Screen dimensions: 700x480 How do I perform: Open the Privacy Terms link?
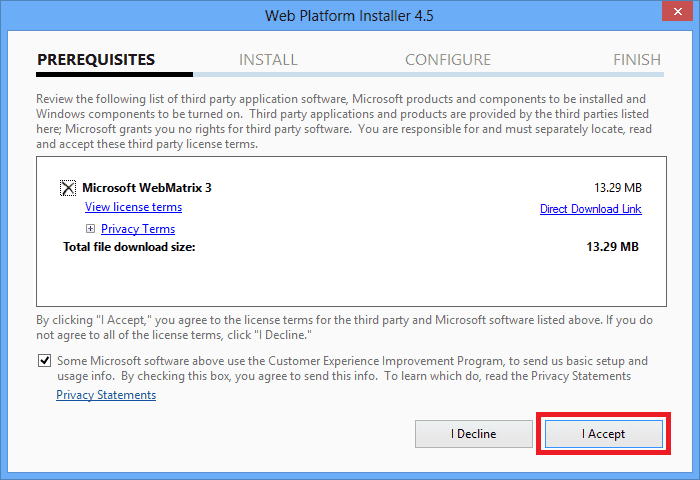138,229
